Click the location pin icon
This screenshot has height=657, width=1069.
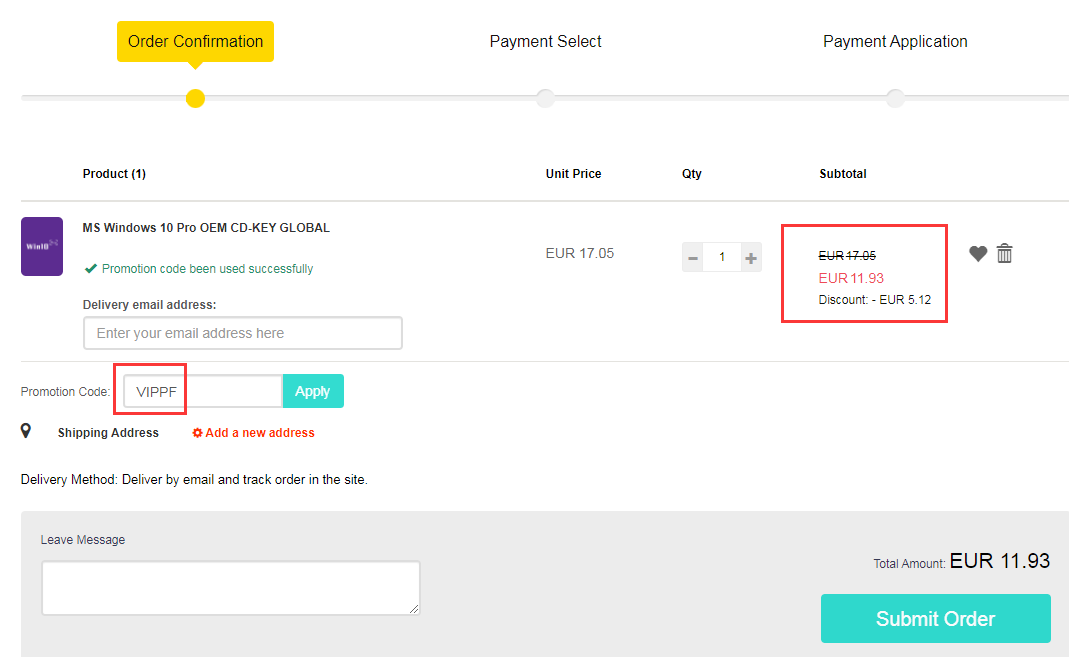(x=26, y=431)
